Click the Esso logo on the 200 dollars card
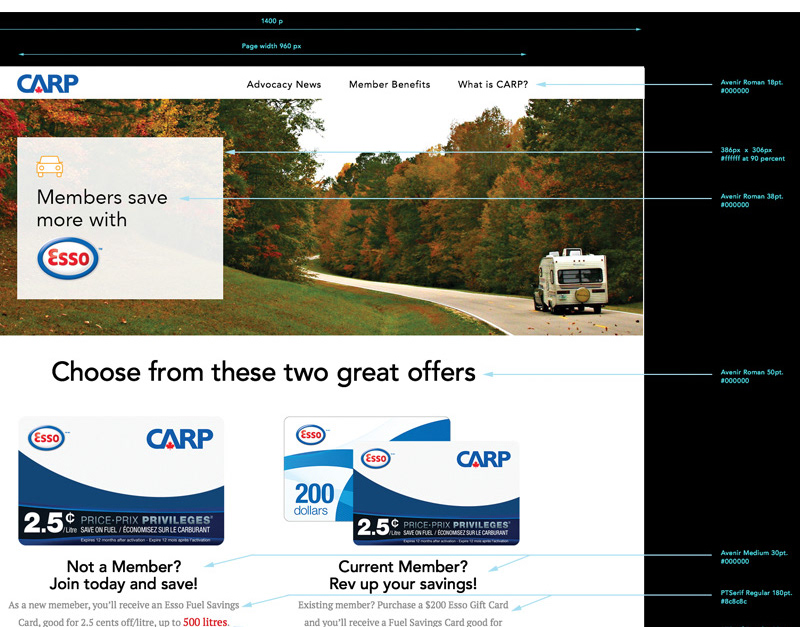 pos(311,435)
